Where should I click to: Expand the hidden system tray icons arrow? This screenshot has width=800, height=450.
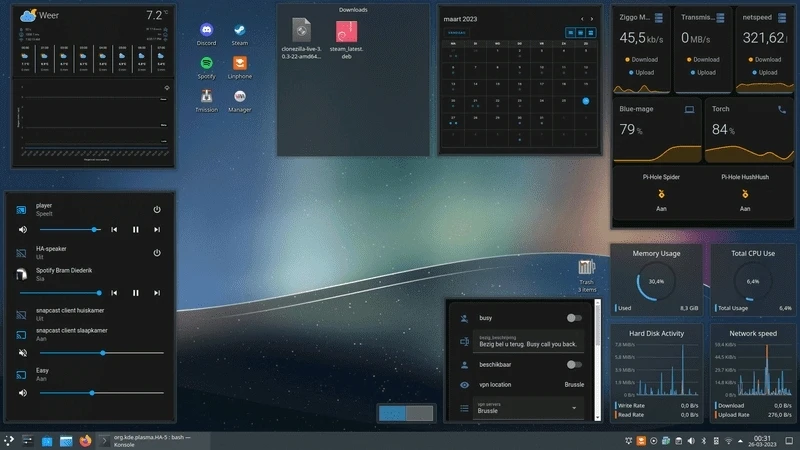point(739,440)
